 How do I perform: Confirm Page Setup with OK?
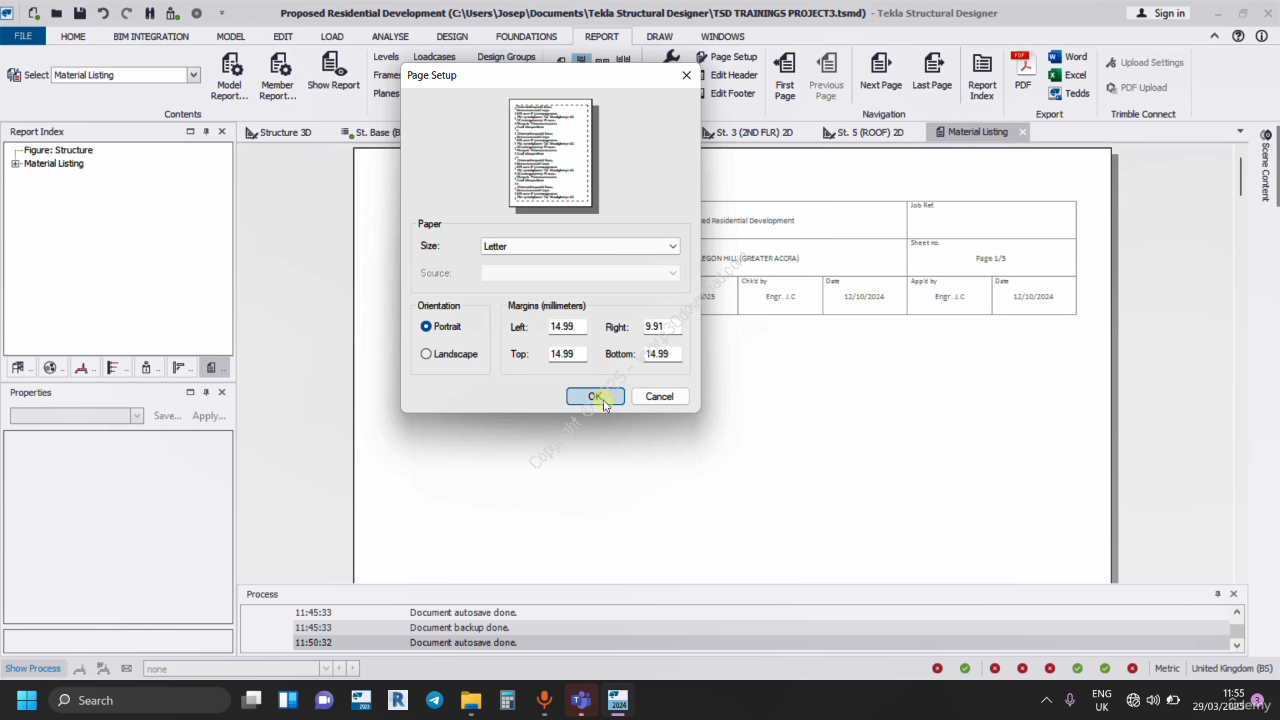pyautogui.click(x=595, y=397)
